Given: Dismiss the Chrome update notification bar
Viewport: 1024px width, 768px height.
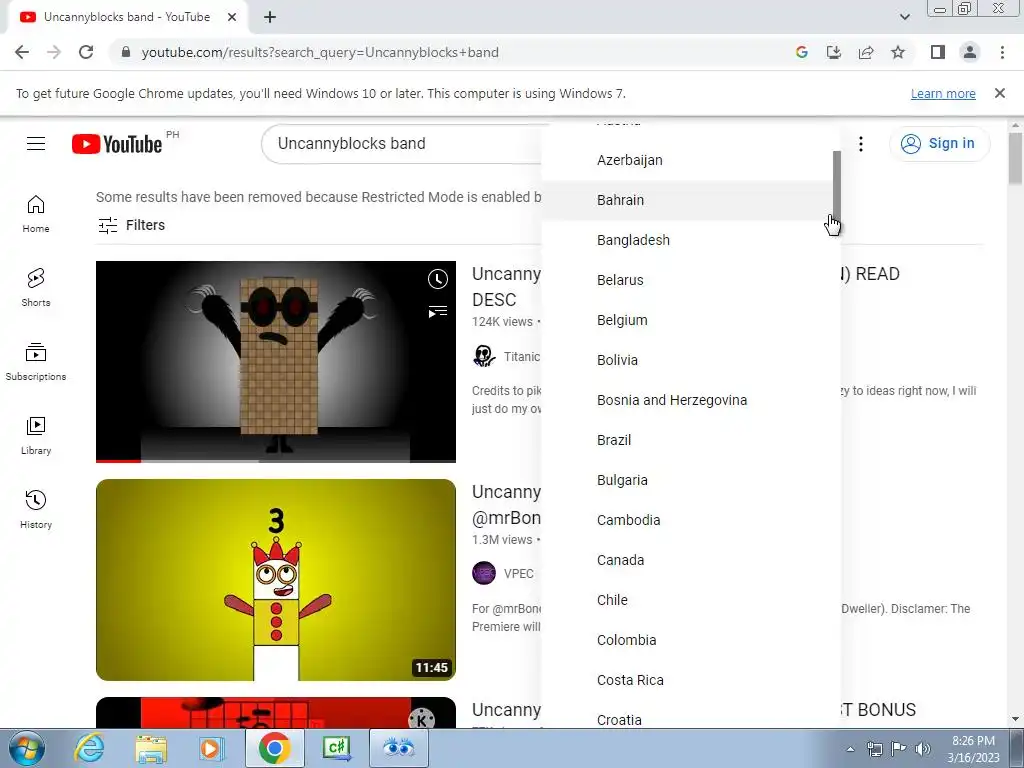Looking at the screenshot, I should click(999, 93).
